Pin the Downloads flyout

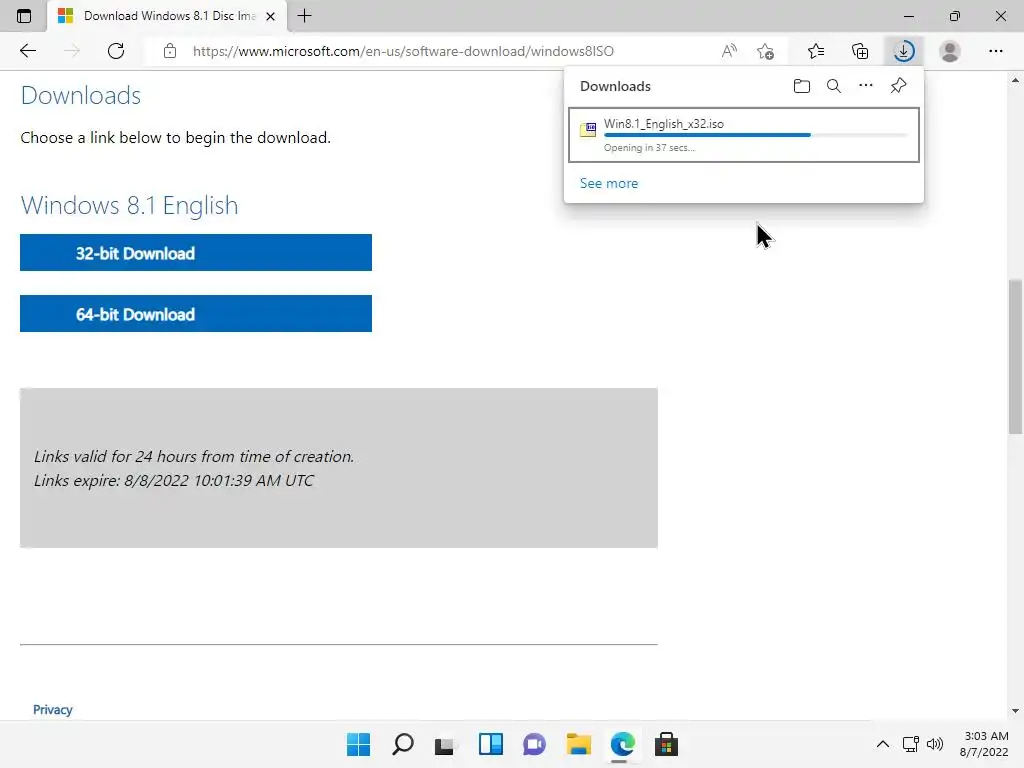[899, 86]
